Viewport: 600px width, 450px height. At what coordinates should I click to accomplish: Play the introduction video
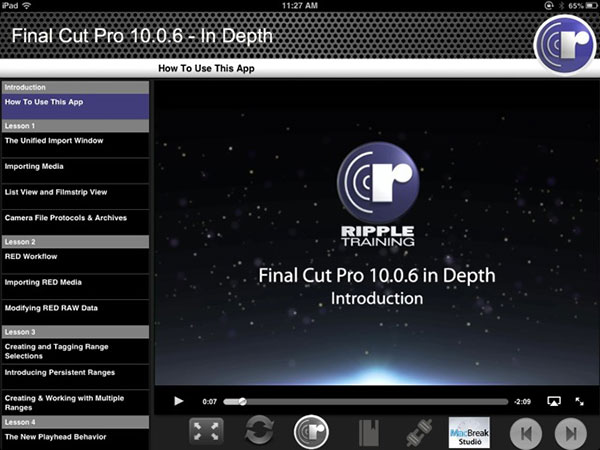pos(178,401)
